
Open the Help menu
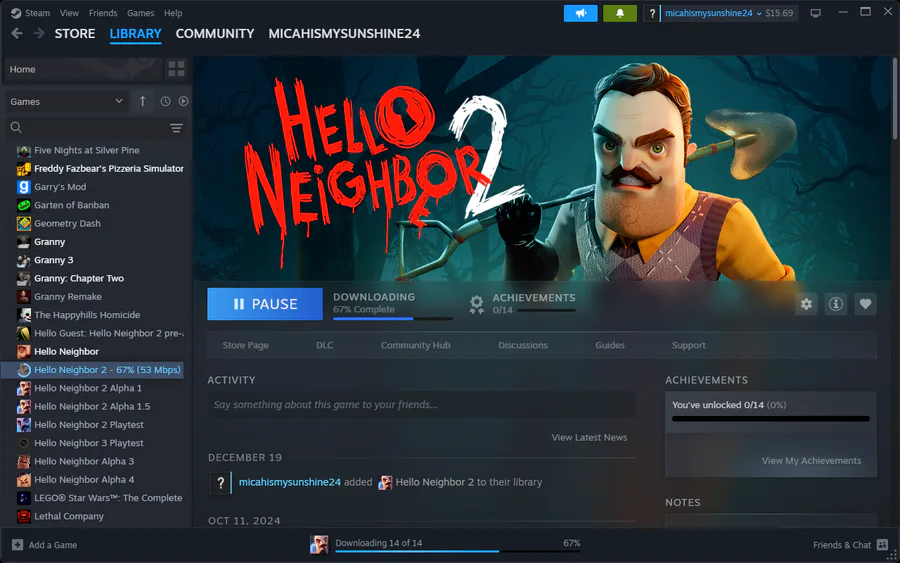173,13
